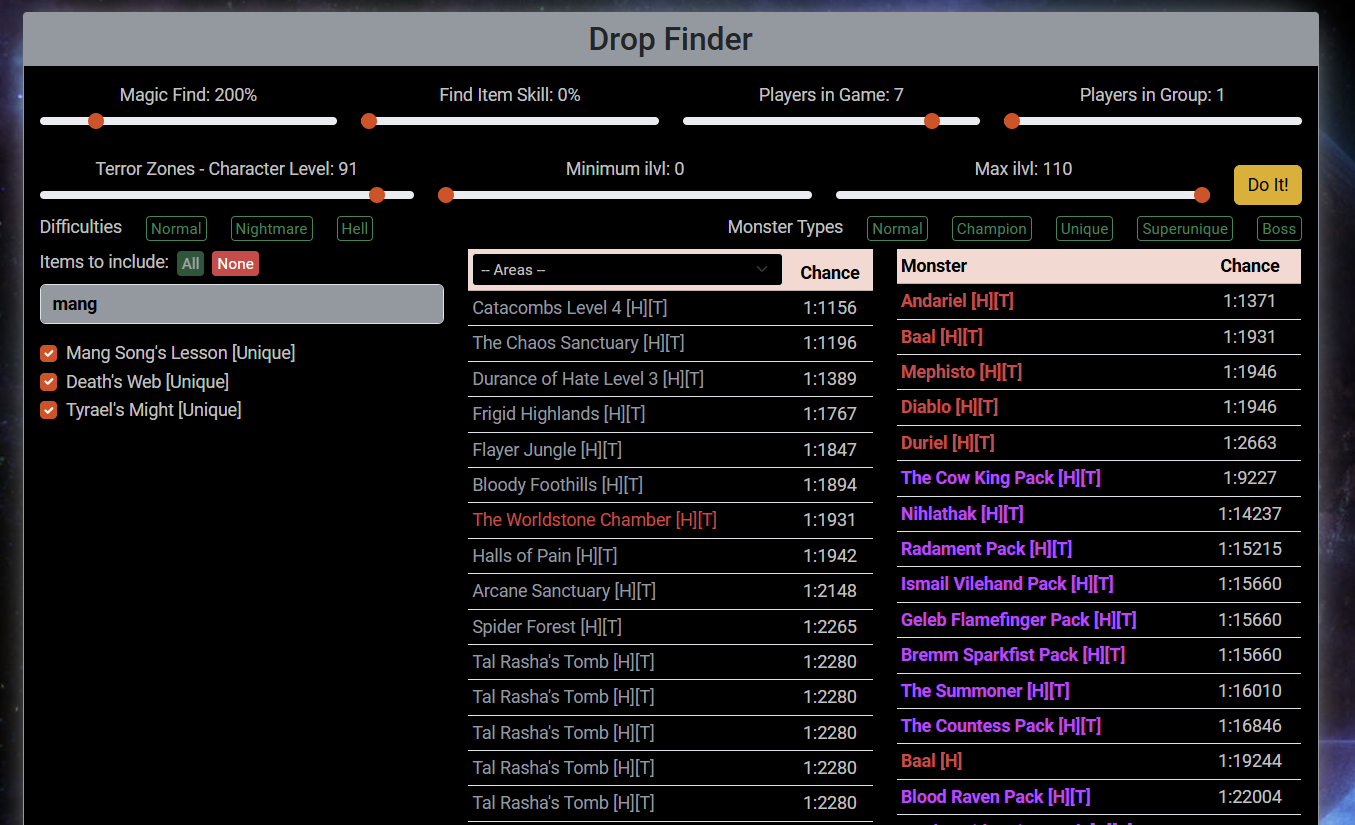Sort areas by Chance column header
This screenshot has width=1355, height=825.
pos(829,273)
